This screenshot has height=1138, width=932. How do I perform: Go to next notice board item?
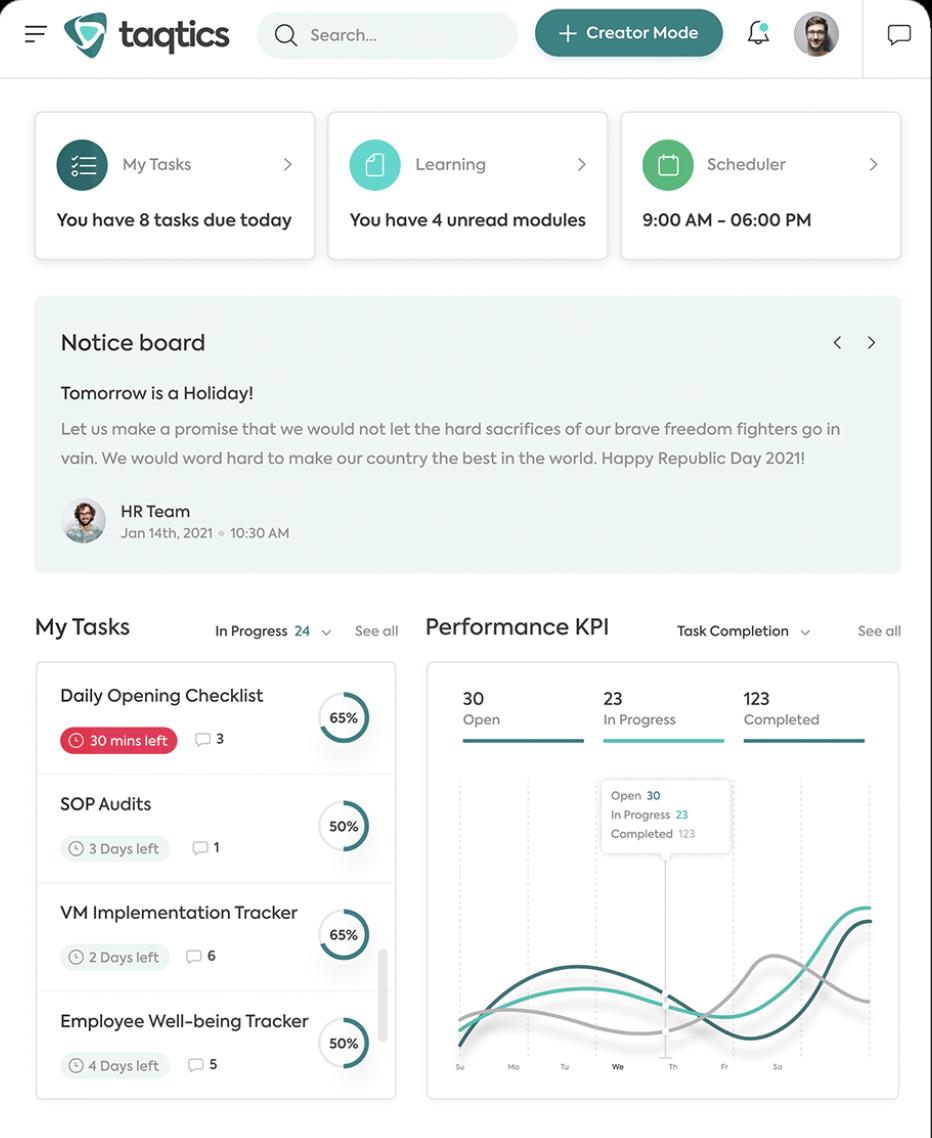tap(871, 343)
